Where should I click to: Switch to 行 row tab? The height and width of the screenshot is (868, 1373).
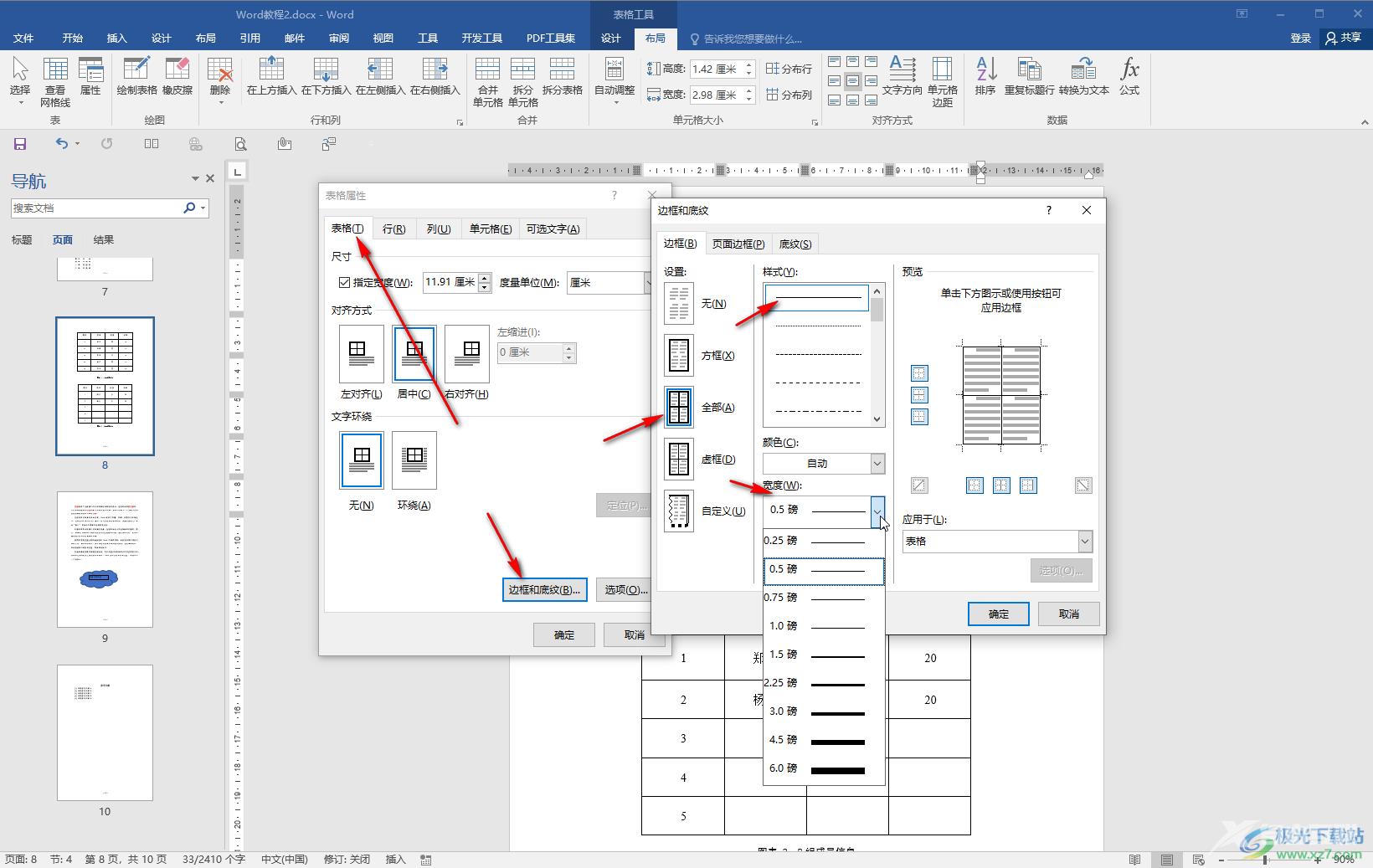point(393,229)
